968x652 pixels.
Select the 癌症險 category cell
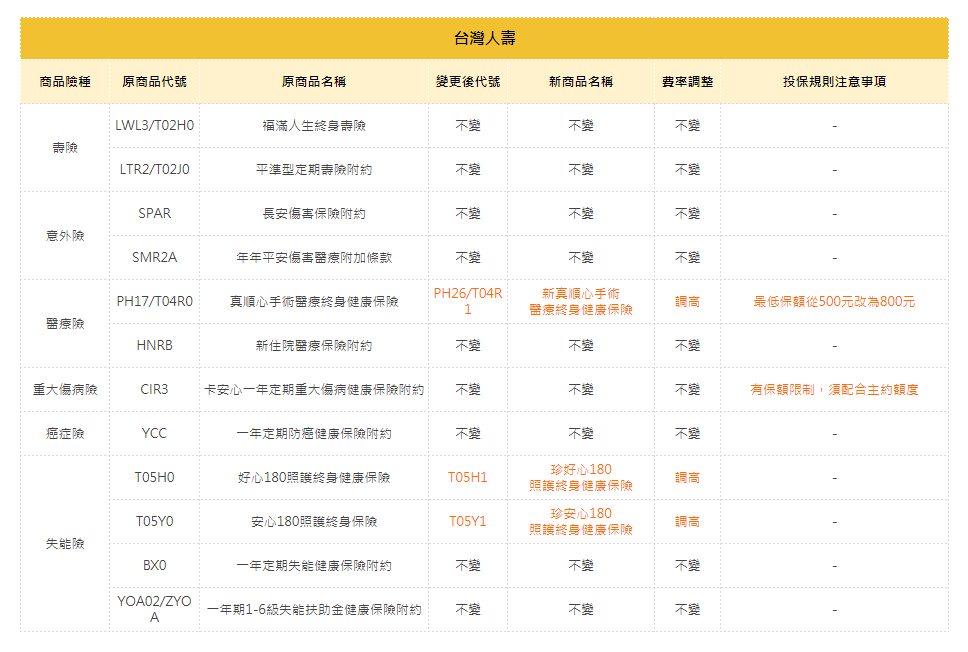(x=65, y=433)
